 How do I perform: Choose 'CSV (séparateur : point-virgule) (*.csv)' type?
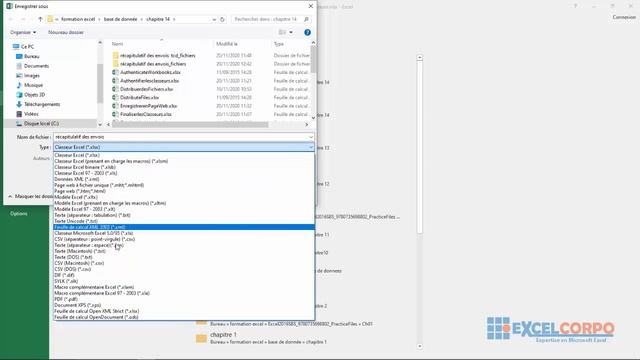click(184, 239)
